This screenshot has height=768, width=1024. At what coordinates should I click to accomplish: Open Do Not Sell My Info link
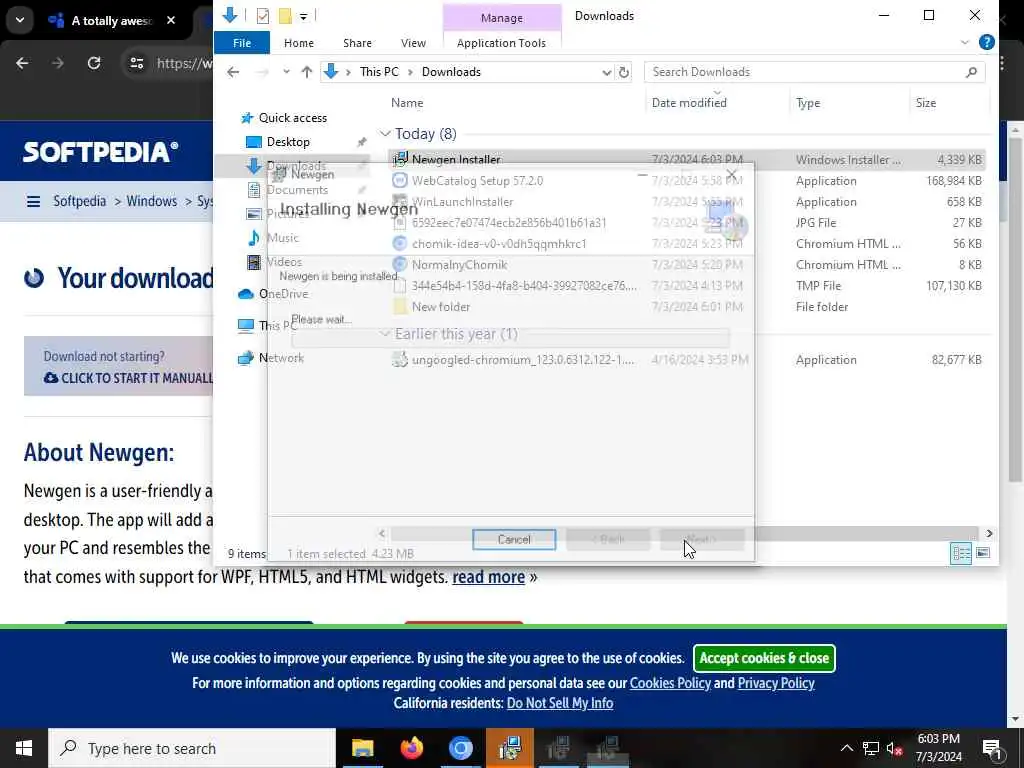point(560,703)
